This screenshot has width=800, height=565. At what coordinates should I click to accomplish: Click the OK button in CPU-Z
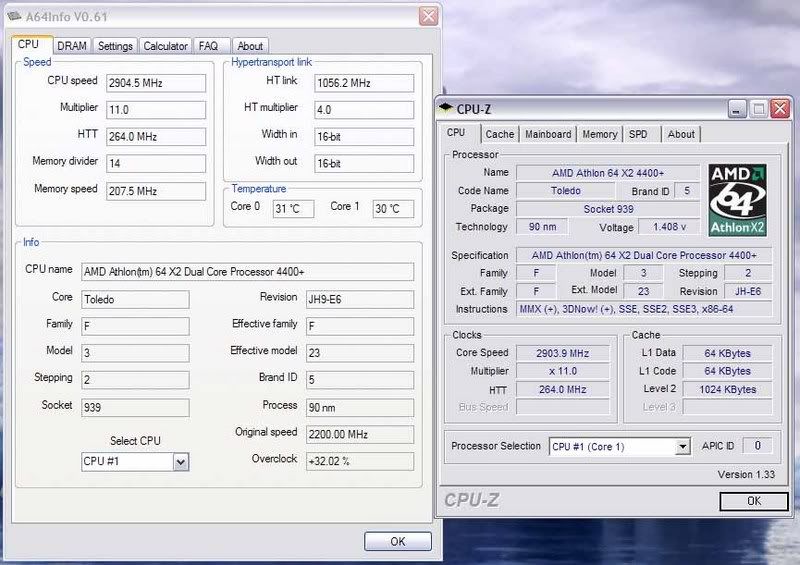coord(754,501)
